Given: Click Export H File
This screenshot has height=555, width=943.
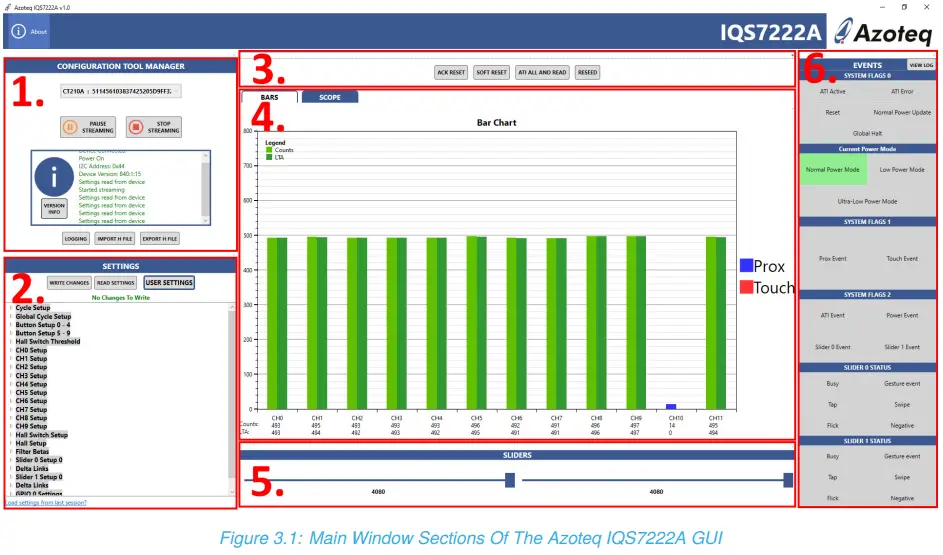Looking at the screenshot, I should pyautogui.click(x=159, y=239).
